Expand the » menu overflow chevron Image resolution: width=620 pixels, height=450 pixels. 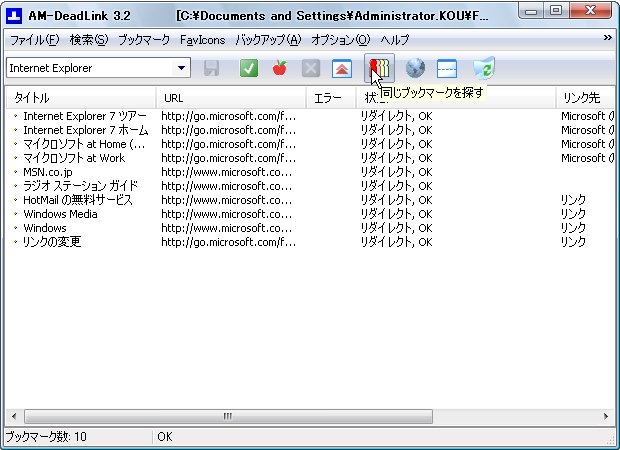pyautogui.click(x=608, y=38)
